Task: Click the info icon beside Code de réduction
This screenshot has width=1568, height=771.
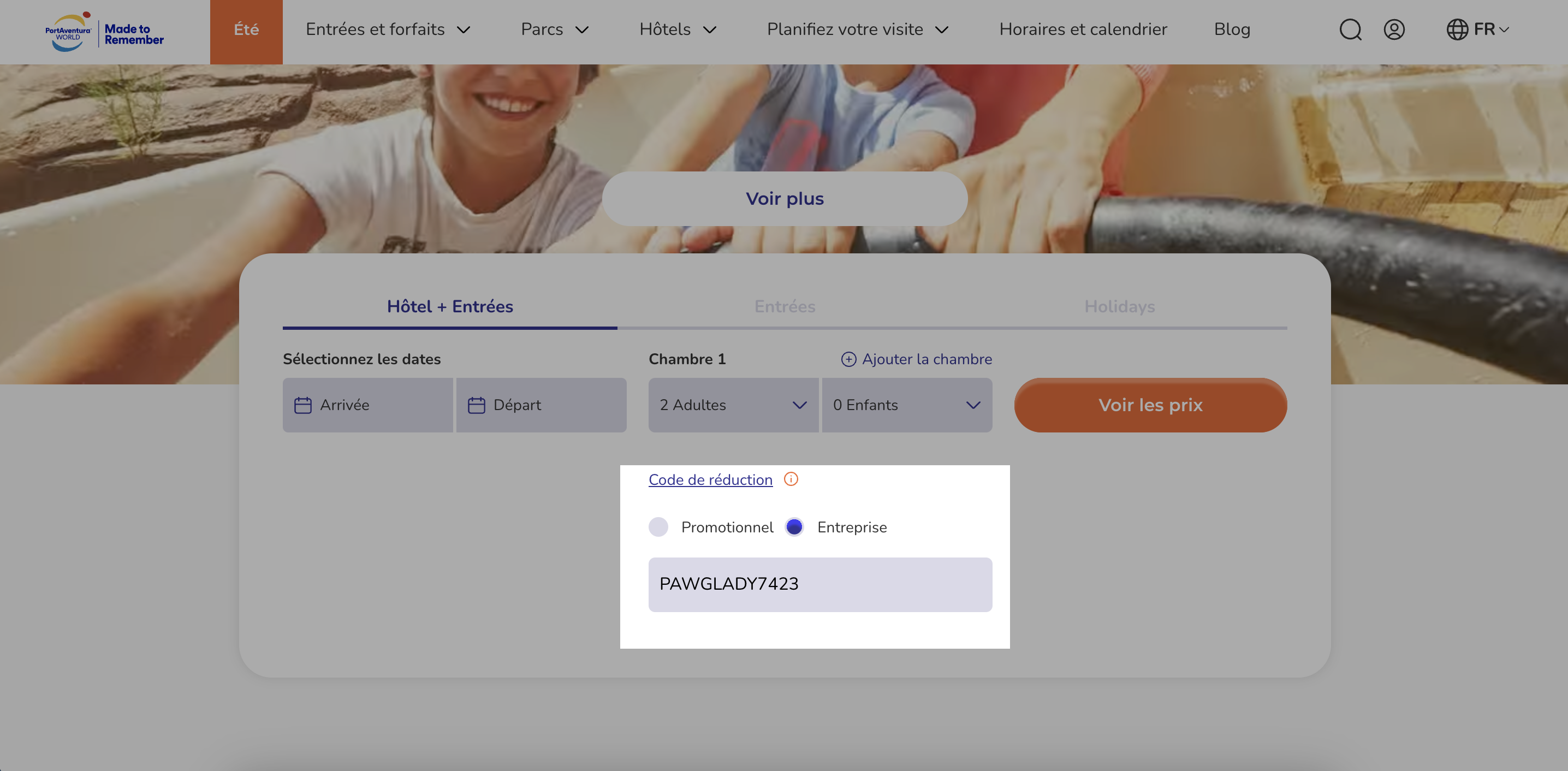Action: pos(791,479)
